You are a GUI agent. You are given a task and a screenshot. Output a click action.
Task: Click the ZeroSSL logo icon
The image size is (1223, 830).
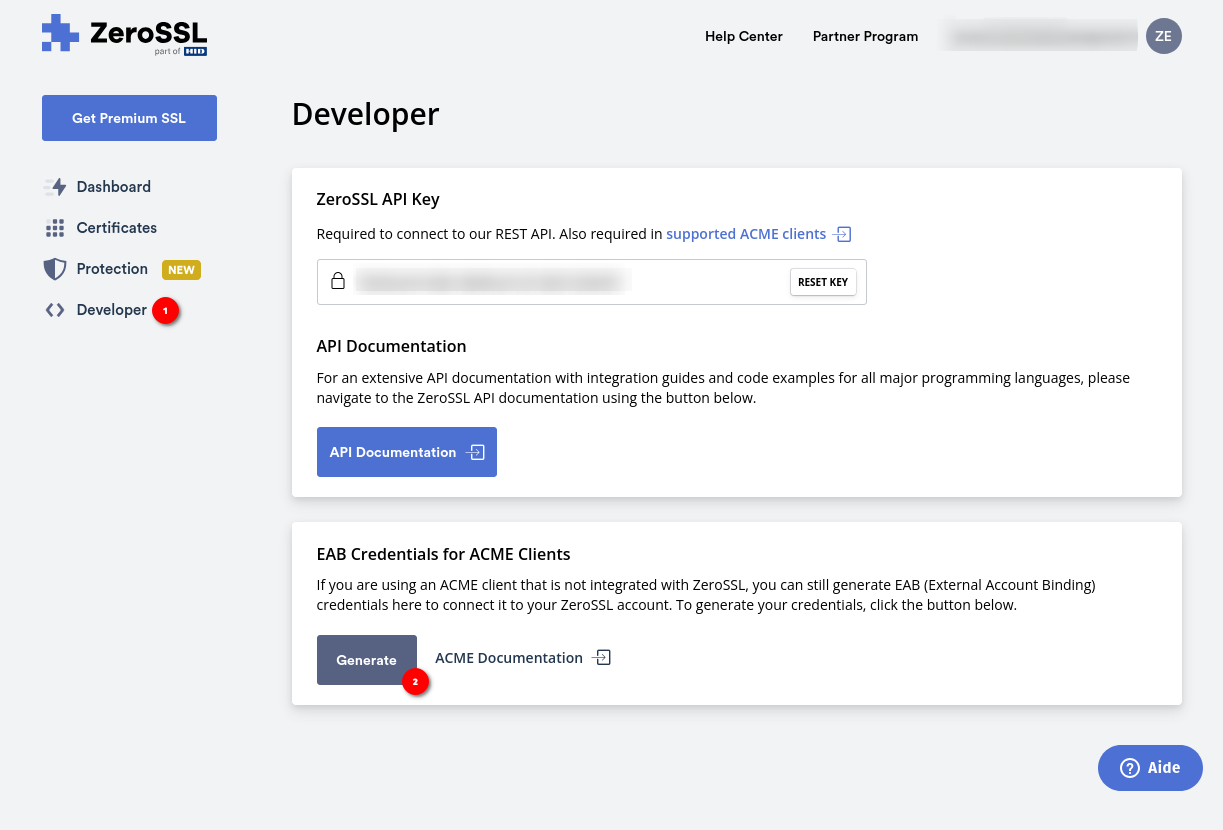(60, 35)
